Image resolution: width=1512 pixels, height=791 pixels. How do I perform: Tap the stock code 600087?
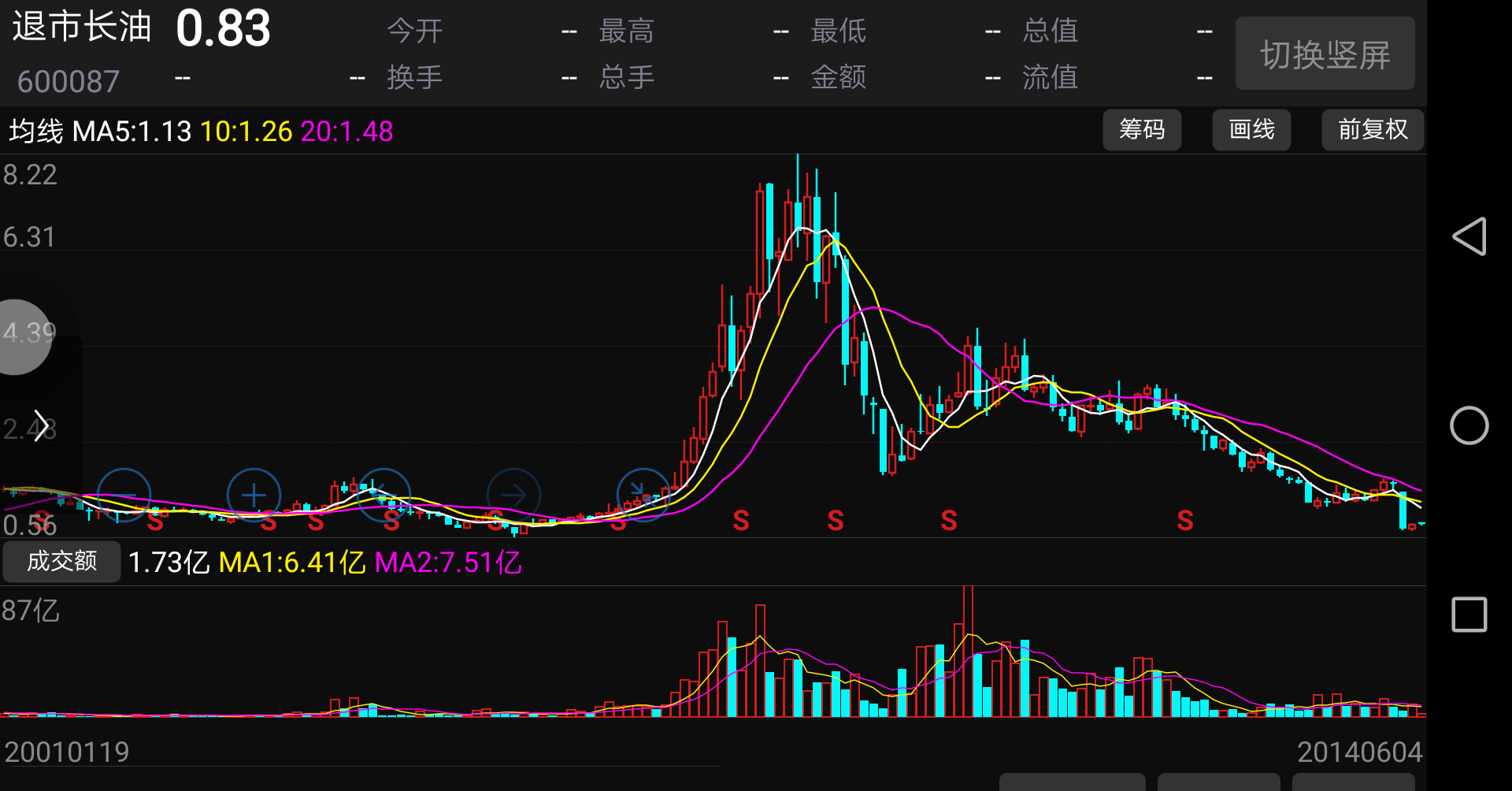[69, 81]
